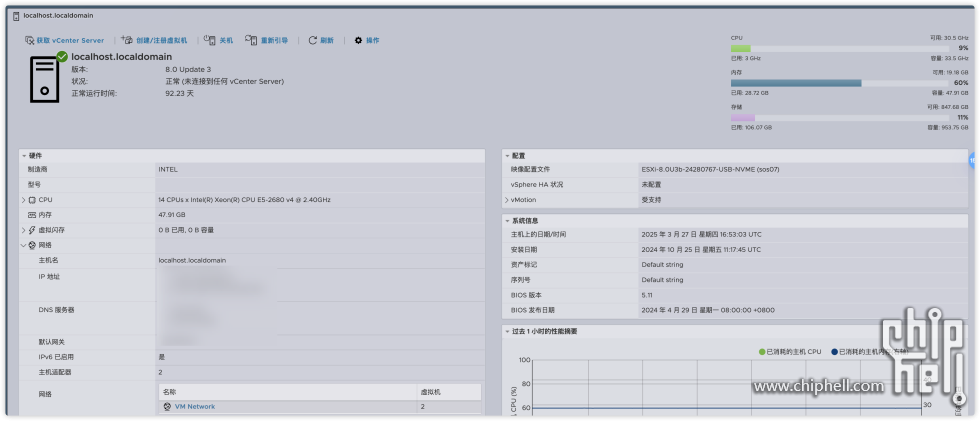
Task: Click the 网络 globe icon
Action: click(x=32, y=245)
